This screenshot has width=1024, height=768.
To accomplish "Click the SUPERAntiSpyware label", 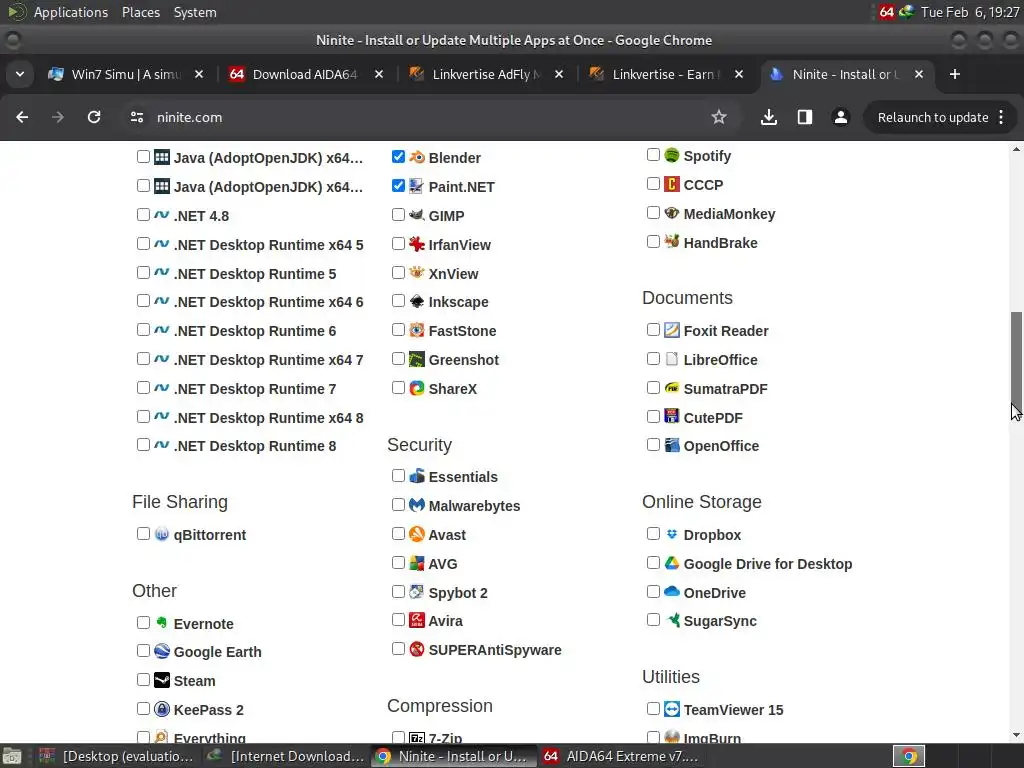I will (495, 650).
